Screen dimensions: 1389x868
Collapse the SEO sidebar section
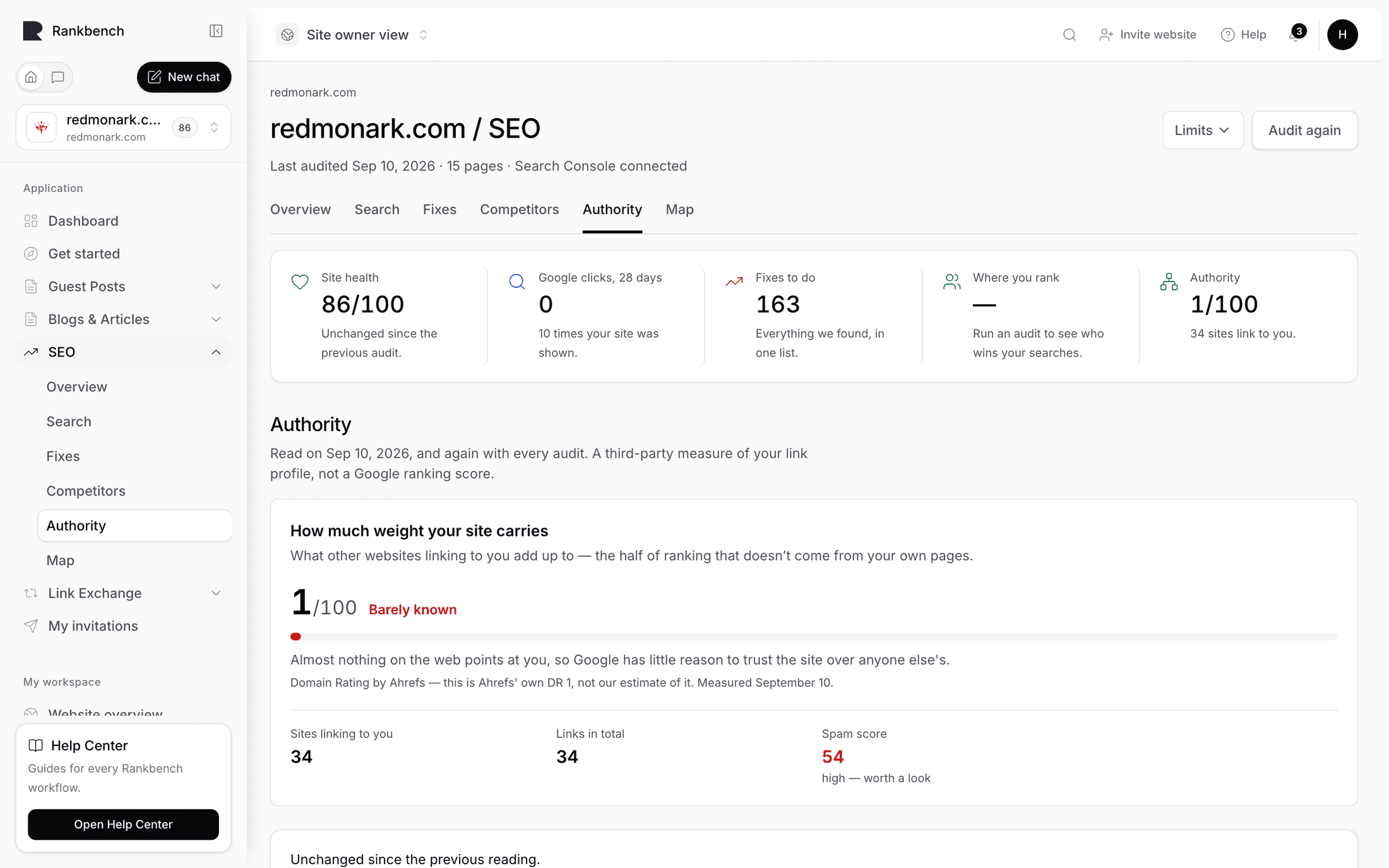[123, 352]
